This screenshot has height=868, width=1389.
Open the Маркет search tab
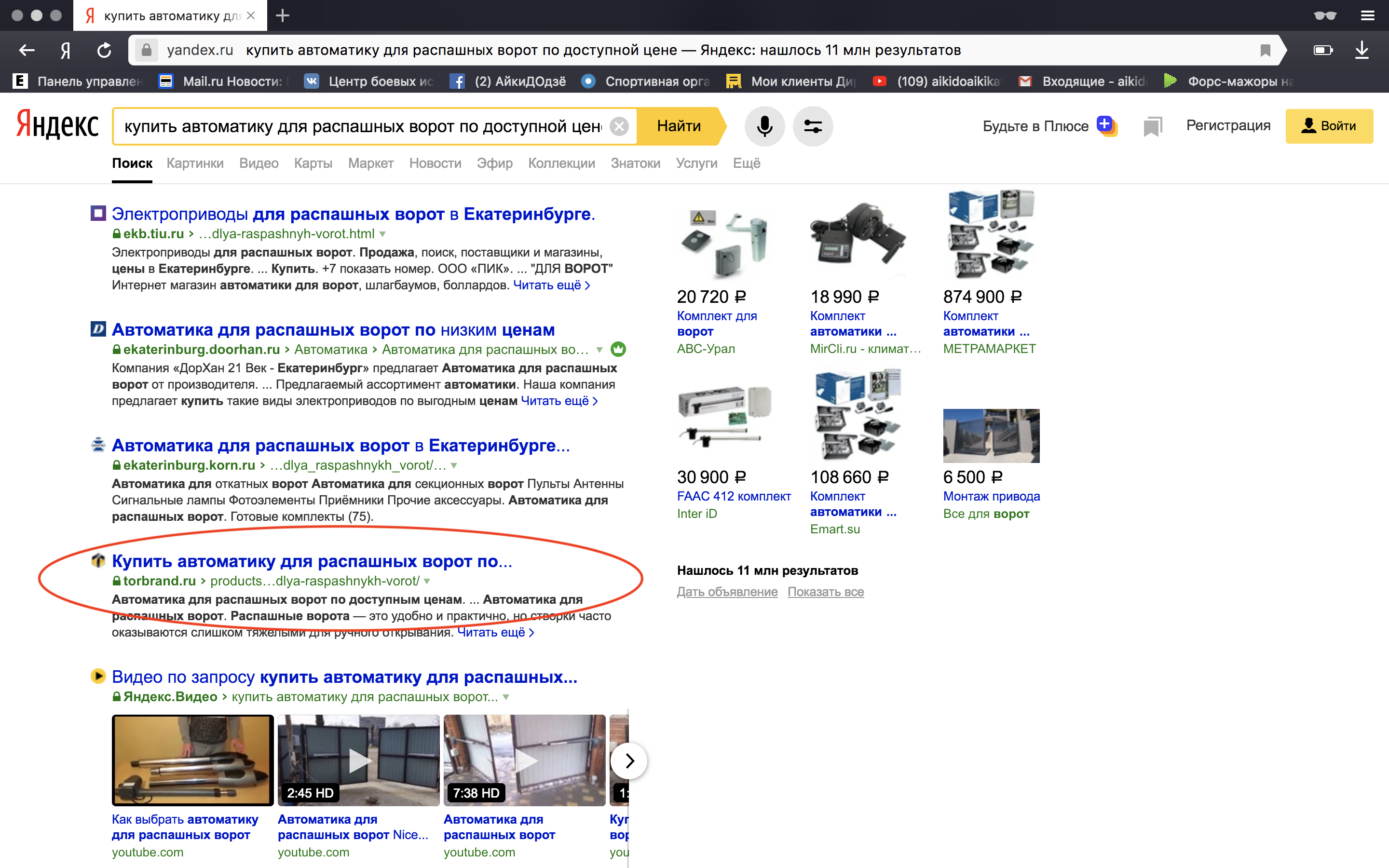point(370,163)
